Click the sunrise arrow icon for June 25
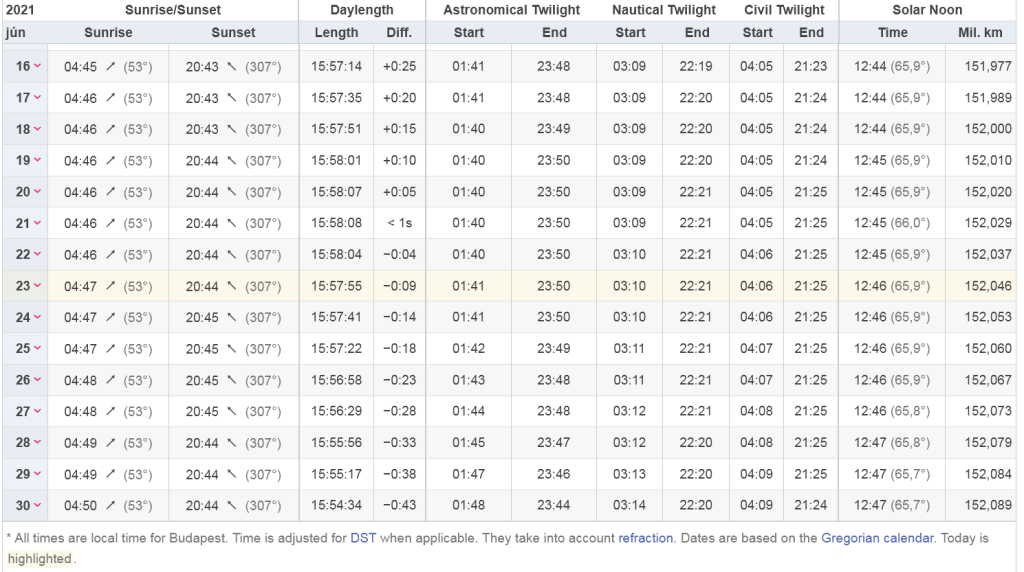Viewport: 1024px width, 572px height. tap(110, 349)
